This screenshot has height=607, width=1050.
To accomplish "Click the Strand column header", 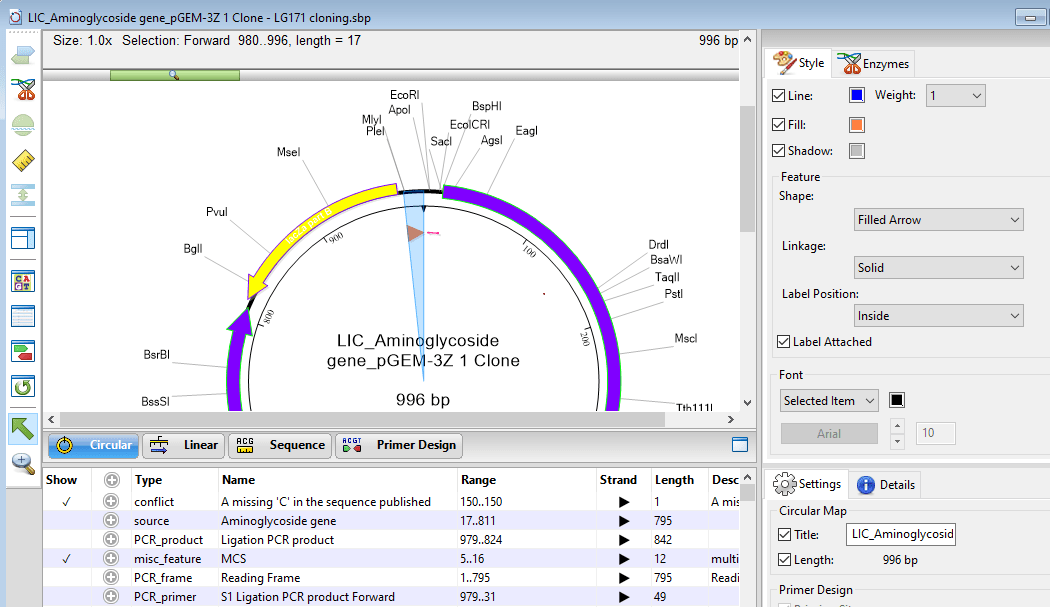I will point(618,480).
